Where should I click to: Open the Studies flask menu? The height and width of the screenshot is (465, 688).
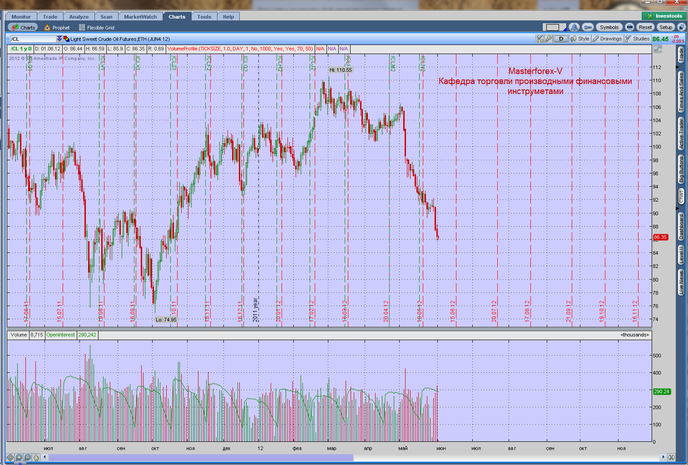[638, 39]
